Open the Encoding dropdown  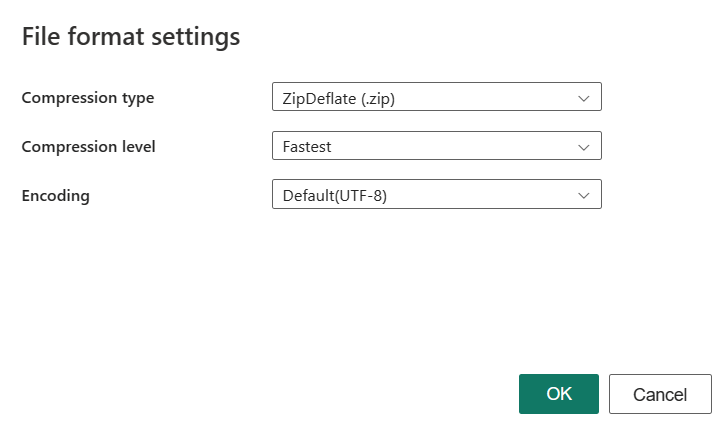coord(436,196)
